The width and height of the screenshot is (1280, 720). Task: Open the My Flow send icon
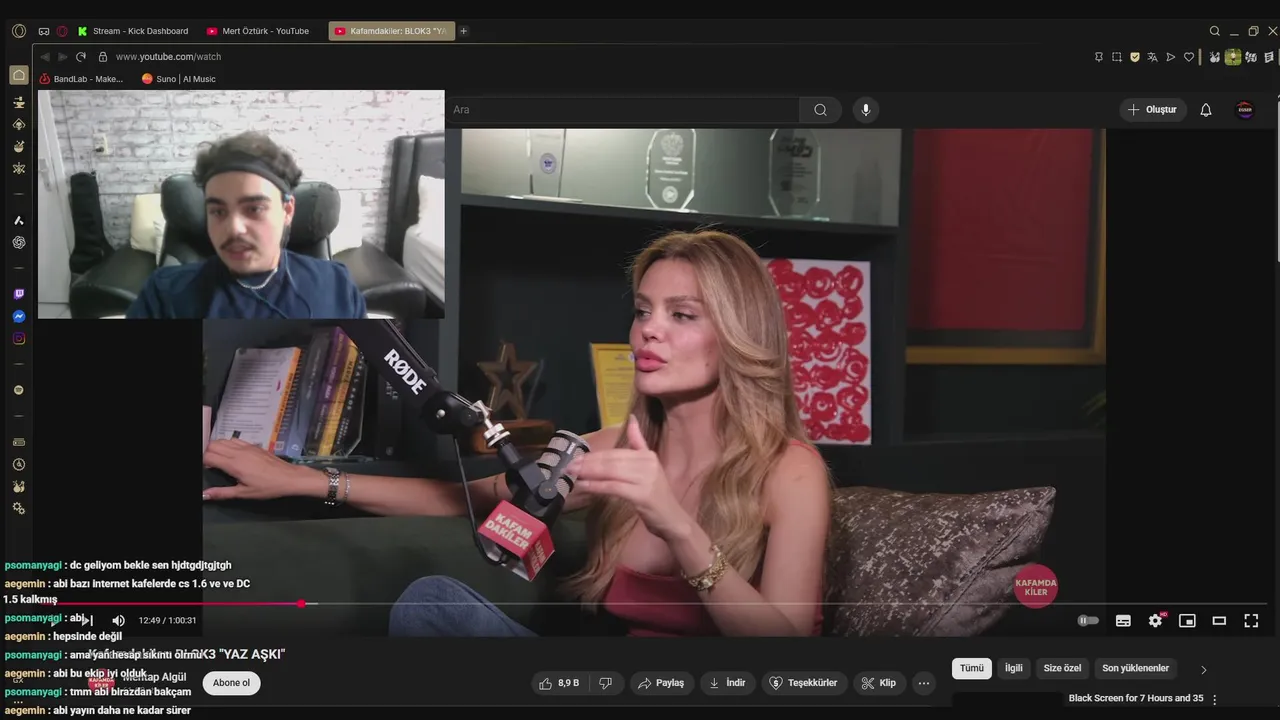click(x=1170, y=57)
